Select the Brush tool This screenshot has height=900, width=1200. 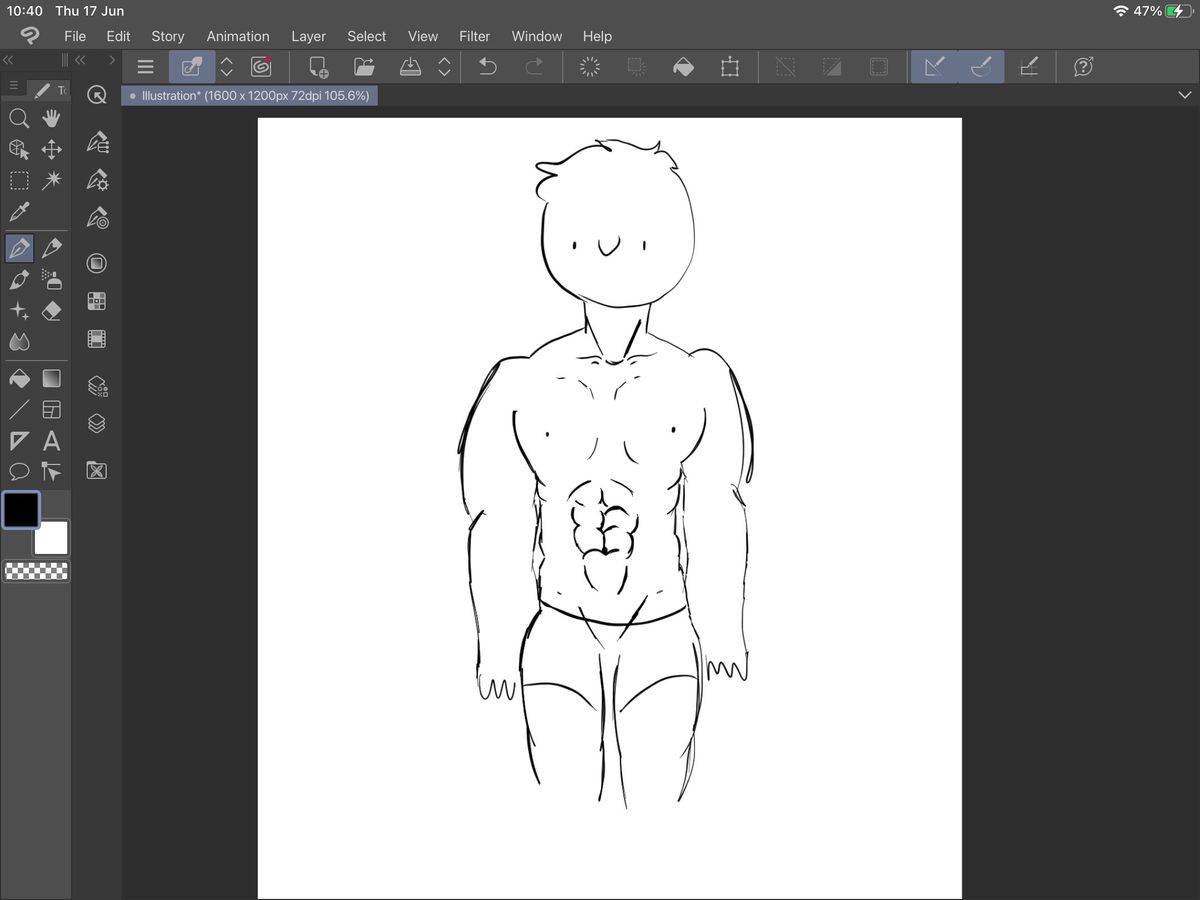tap(19, 279)
